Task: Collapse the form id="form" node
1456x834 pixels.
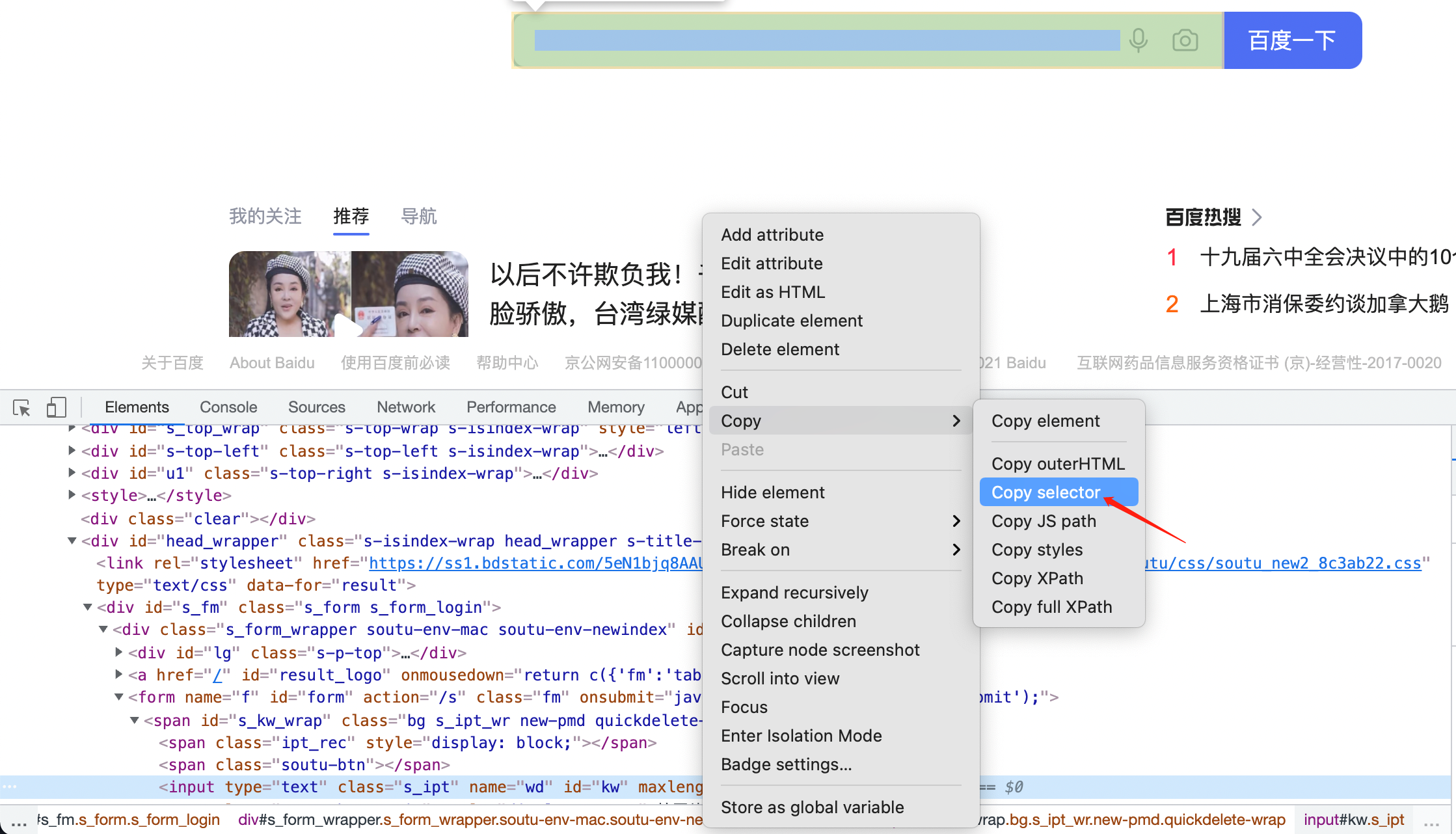Action: tap(119, 697)
